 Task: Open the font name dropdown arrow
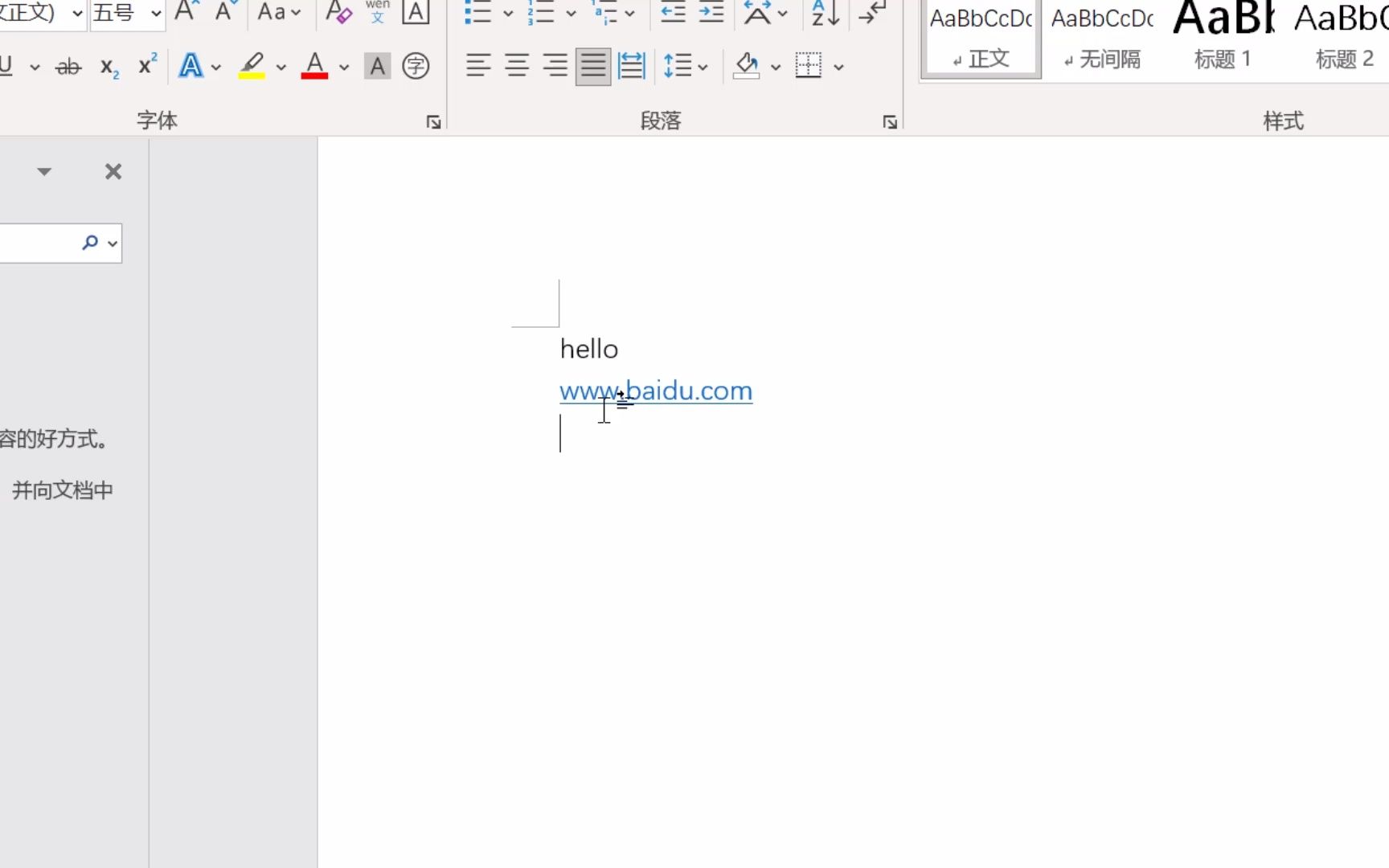77,13
